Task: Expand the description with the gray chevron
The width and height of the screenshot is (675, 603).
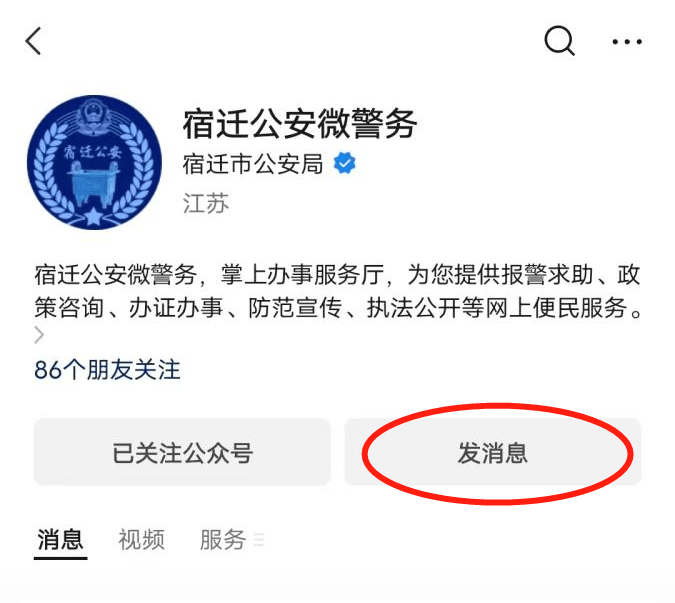Action: click(x=39, y=335)
